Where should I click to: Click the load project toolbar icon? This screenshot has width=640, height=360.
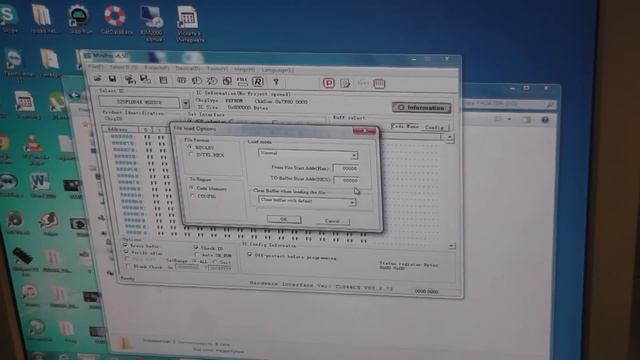[130, 79]
